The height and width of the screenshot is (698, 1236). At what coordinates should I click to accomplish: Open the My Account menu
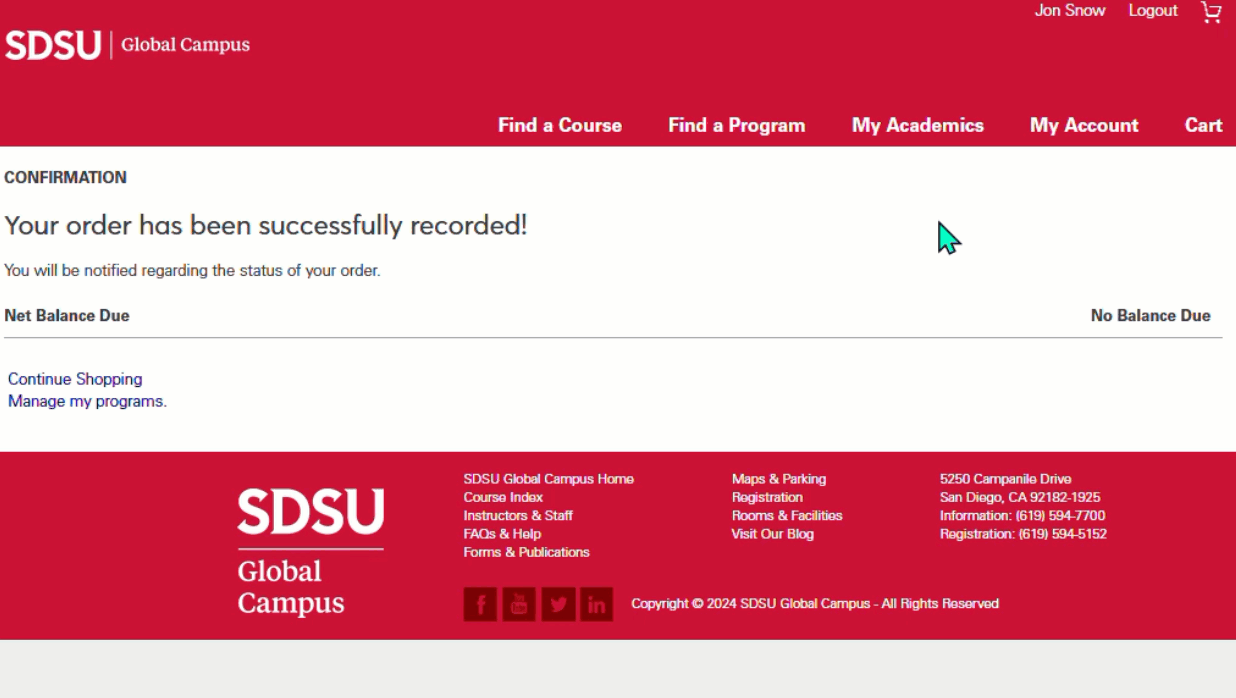1084,125
